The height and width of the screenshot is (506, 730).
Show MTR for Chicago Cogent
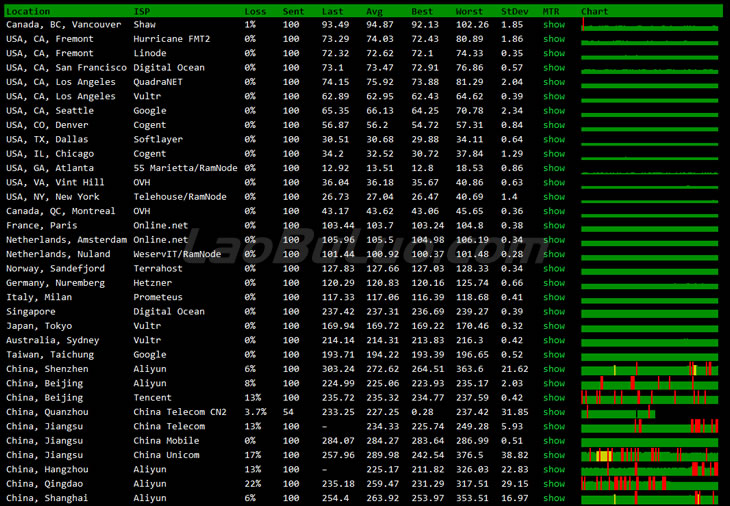coord(554,154)
